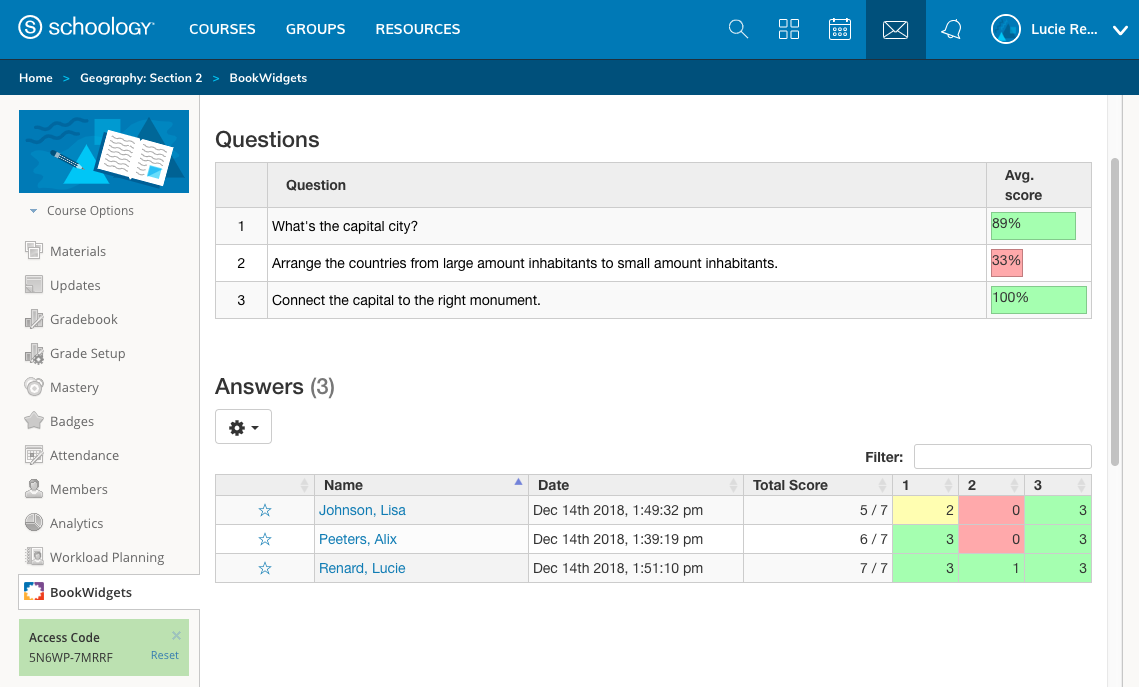Screen dimensions: 1139x687
Task: Click the Gradebook sidebar icon
Action: (x=34, y=319)
